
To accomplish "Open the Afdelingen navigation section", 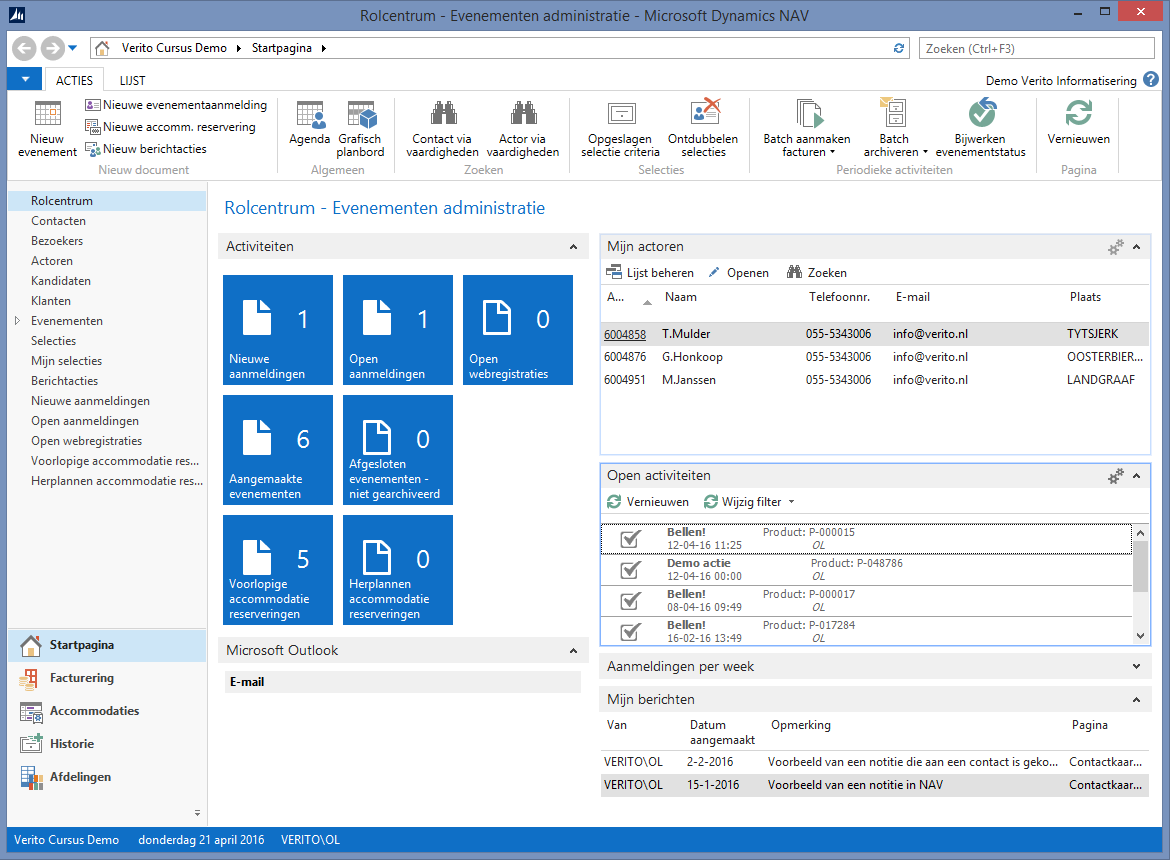I will click(107, 777).
